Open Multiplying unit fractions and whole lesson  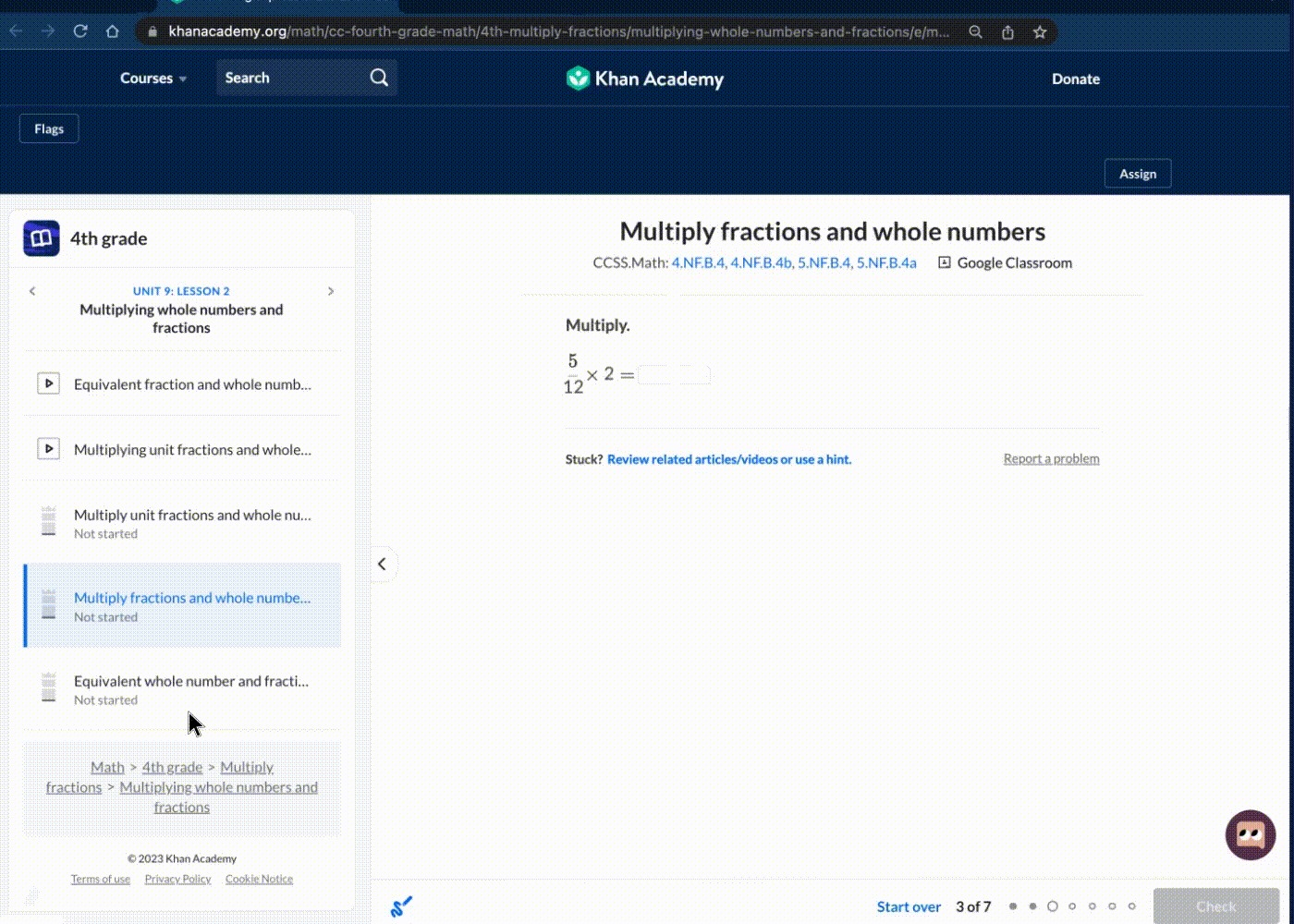tap(182, 449)
